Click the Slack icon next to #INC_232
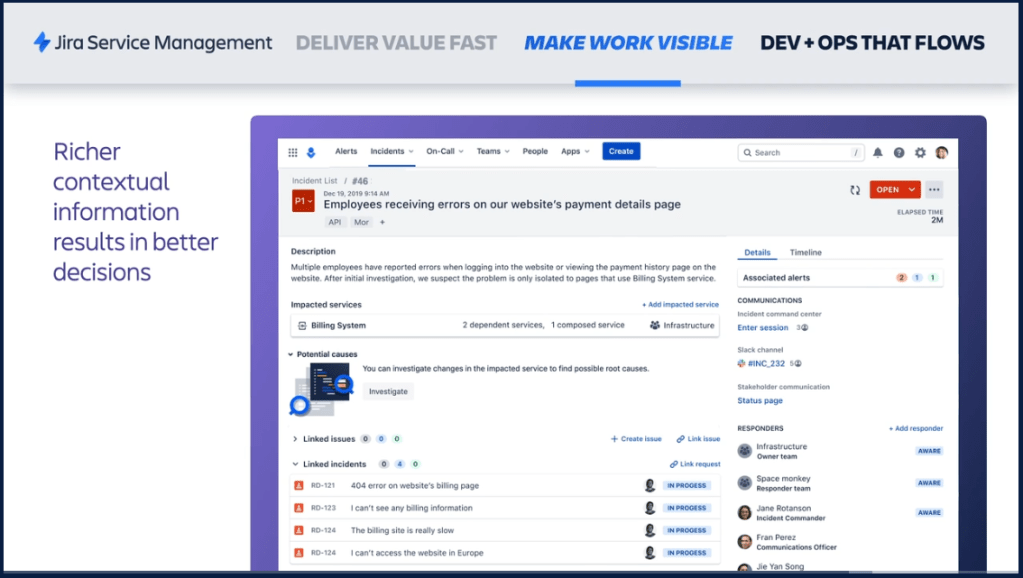 pyautogui.click(x=742, y=364)
